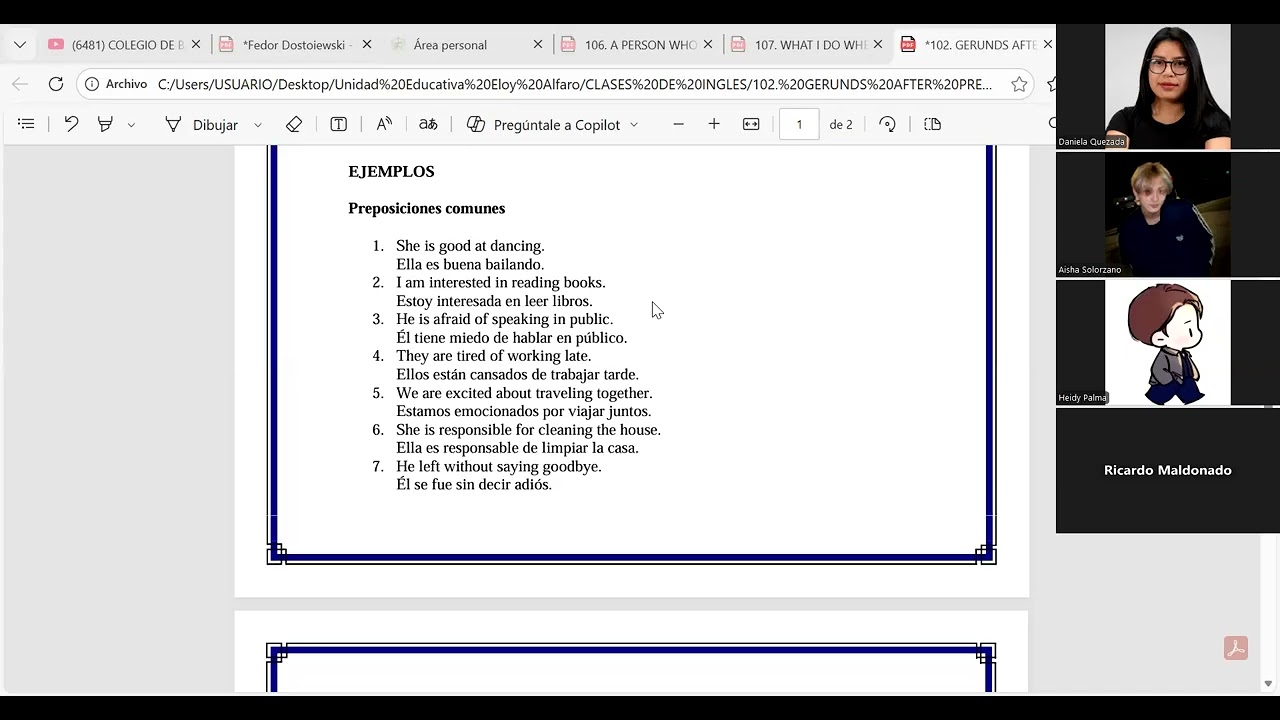Select the Dibujar drawing tool
1280x720 pixels.
tap(201, 124)
